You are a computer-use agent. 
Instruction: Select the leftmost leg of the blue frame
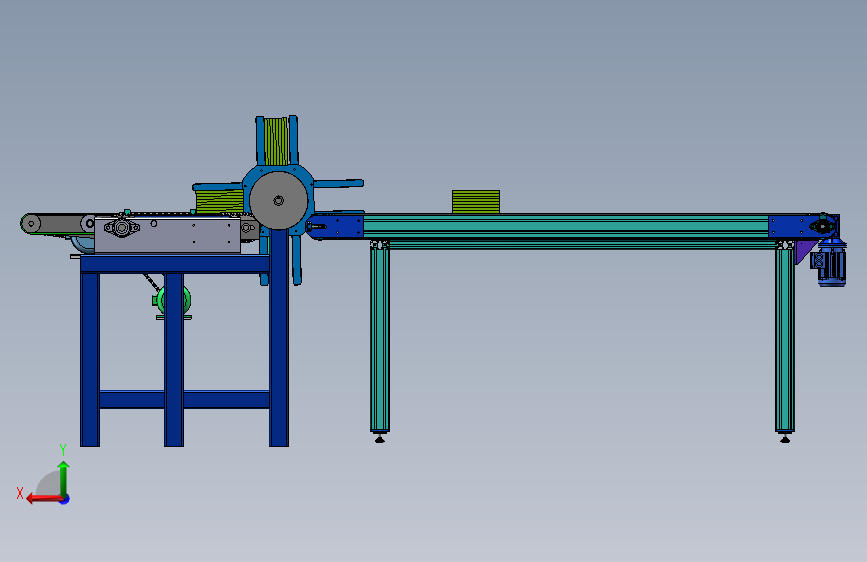click(90, 360)
